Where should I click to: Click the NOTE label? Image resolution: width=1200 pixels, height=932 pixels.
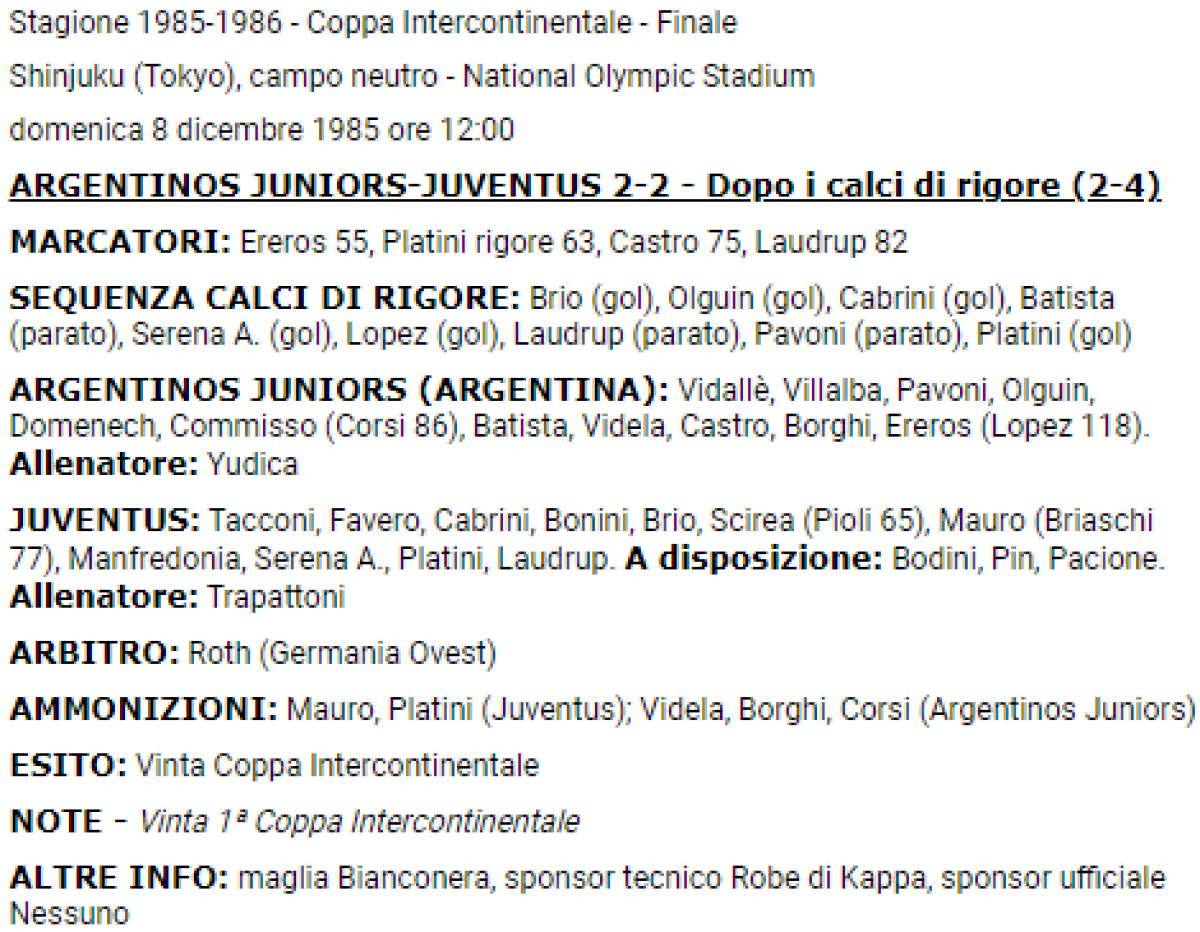(x=56, y=823)
